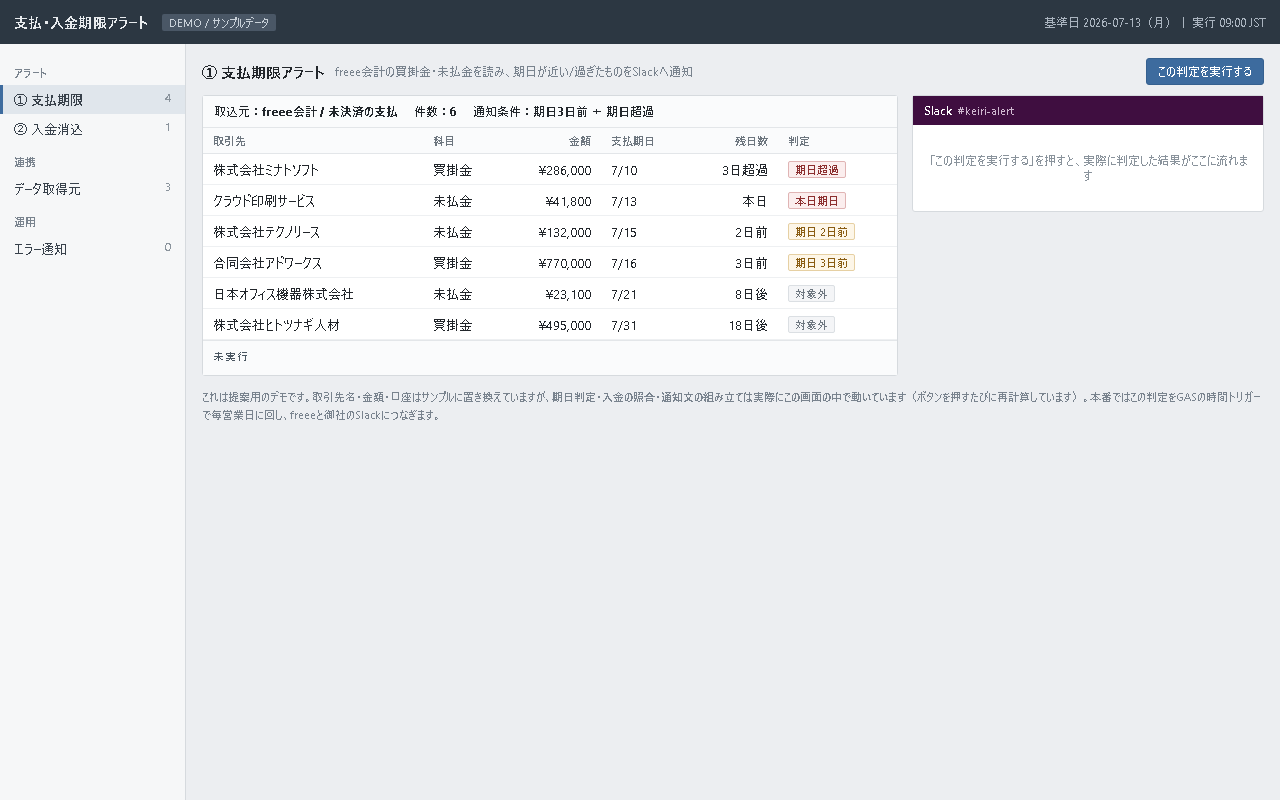This screenshot has height=800, width=1280.
Task: Select 株式会社ヒトツナギ人材 vendor name
Action: [x=277, y=325]
